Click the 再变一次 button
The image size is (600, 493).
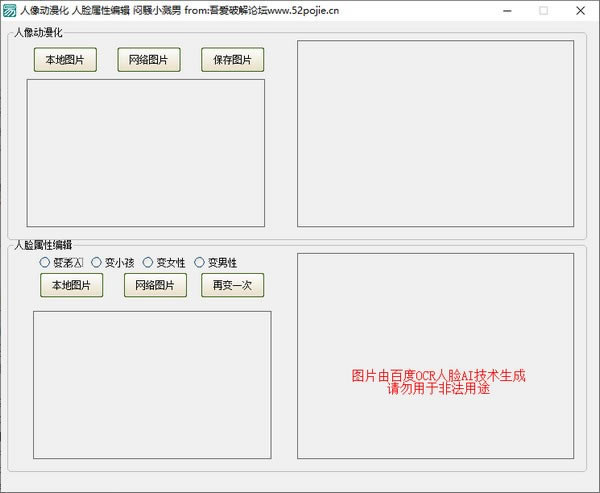(x=233, y=285)
